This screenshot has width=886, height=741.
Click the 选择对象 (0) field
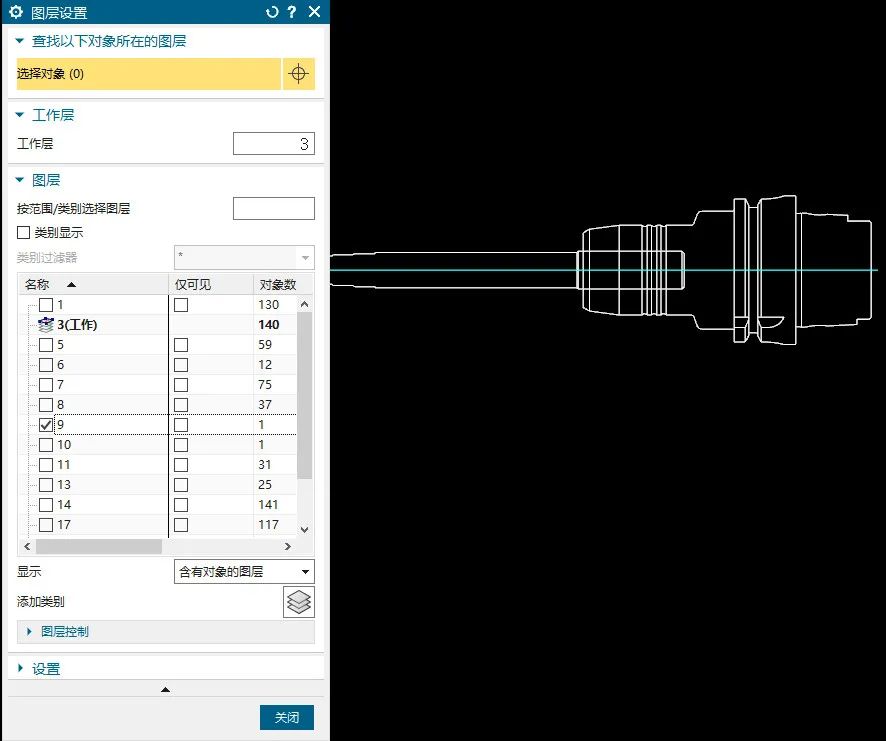(149, 73)
